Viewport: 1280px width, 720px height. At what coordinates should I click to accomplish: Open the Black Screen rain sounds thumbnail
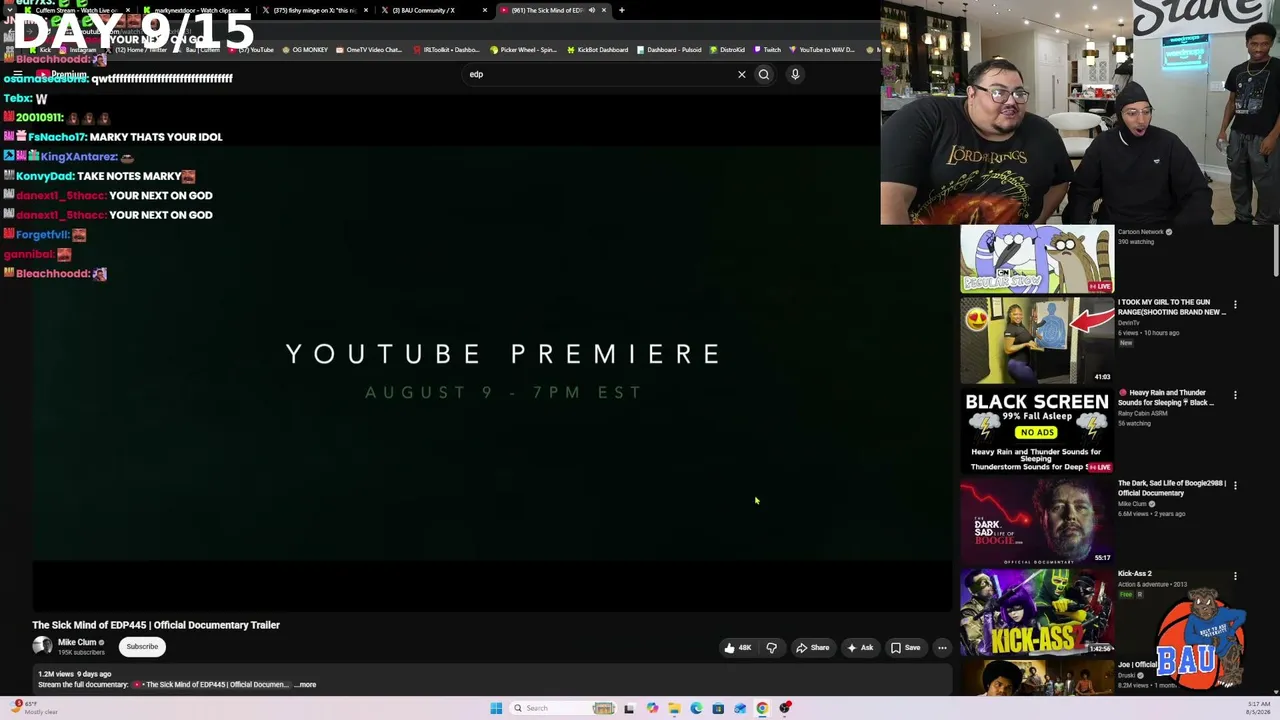(1037, 431)
